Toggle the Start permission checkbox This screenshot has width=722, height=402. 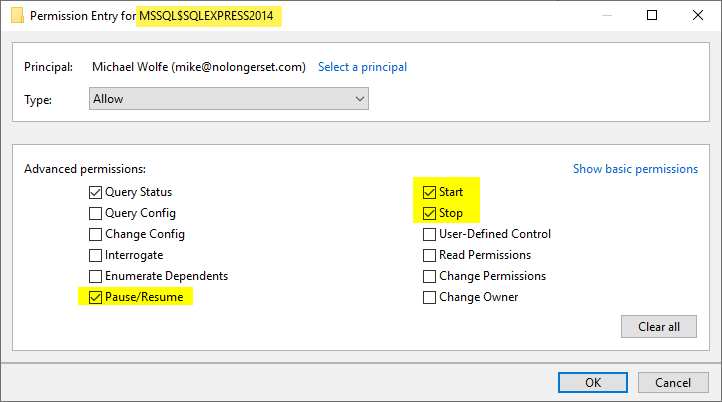tap(429, 192)
